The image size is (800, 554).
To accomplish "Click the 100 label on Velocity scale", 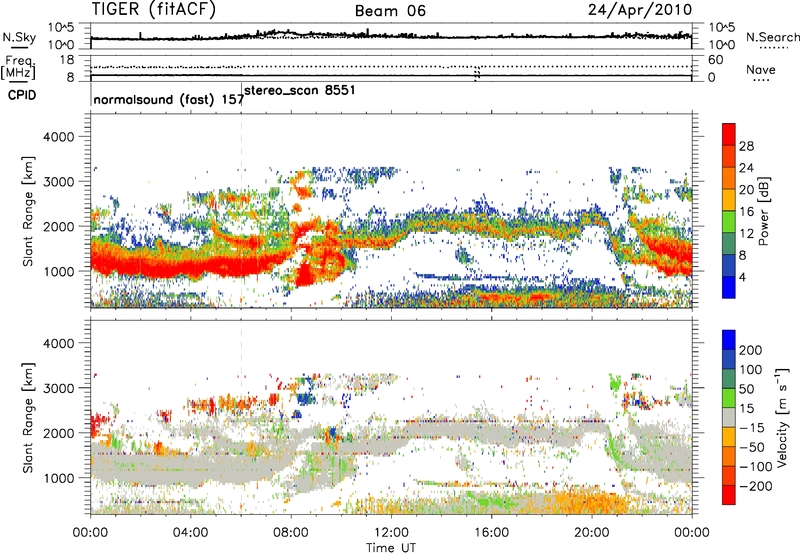I will tap(751, 370).
